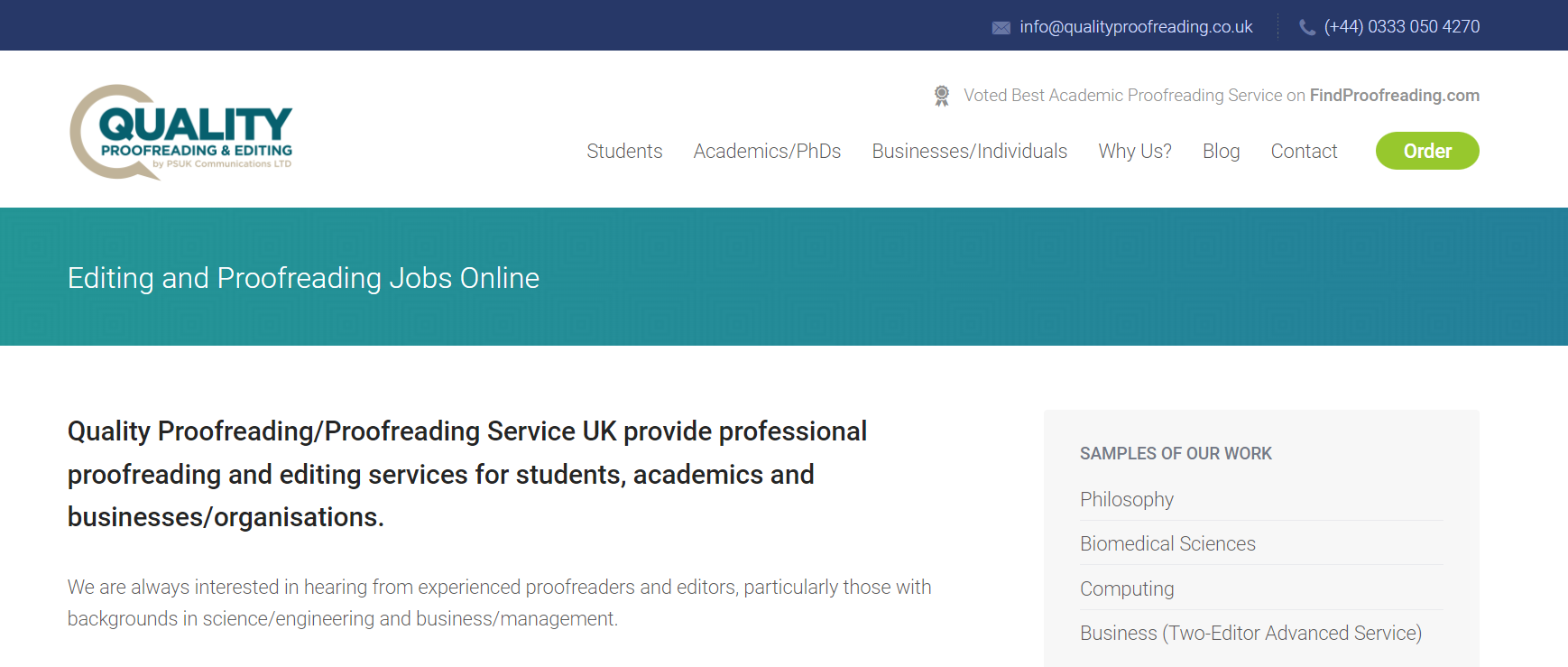1568x667 pixels.
Task: Open the FindProofreading.com link
Action: (x=1394, y=96)
